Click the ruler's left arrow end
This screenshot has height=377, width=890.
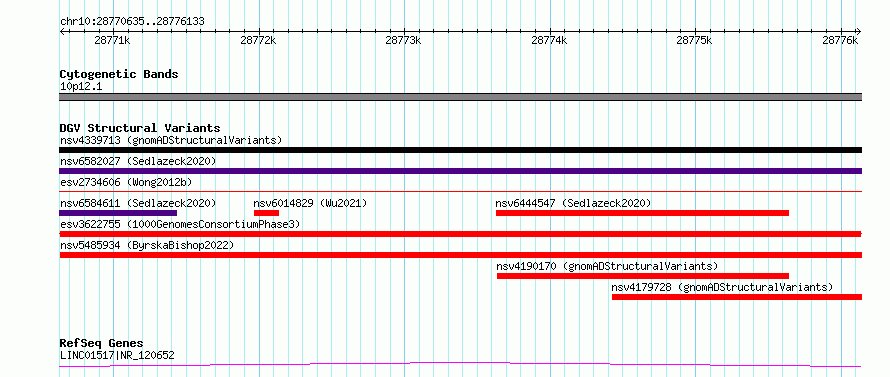pyautogui.click(x=62, y=31)
